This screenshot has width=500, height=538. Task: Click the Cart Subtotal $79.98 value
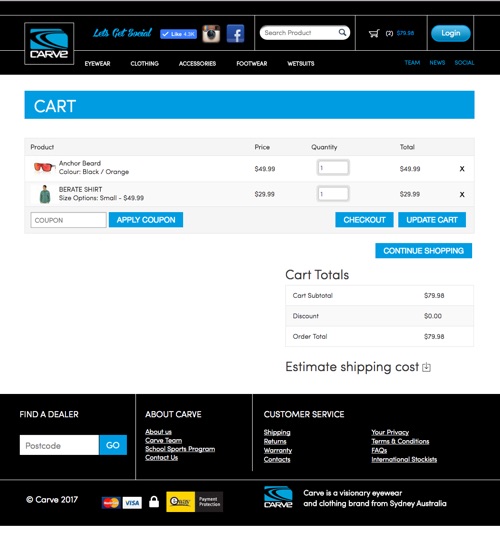[x=434, y=296]
